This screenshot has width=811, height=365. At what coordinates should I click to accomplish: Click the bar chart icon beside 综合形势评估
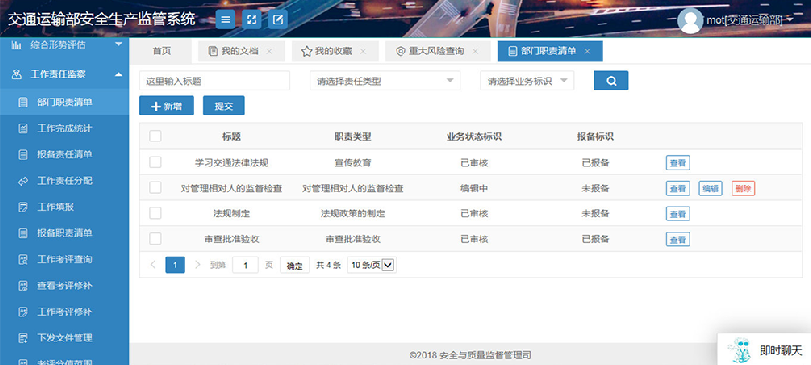tap(17, 45)
